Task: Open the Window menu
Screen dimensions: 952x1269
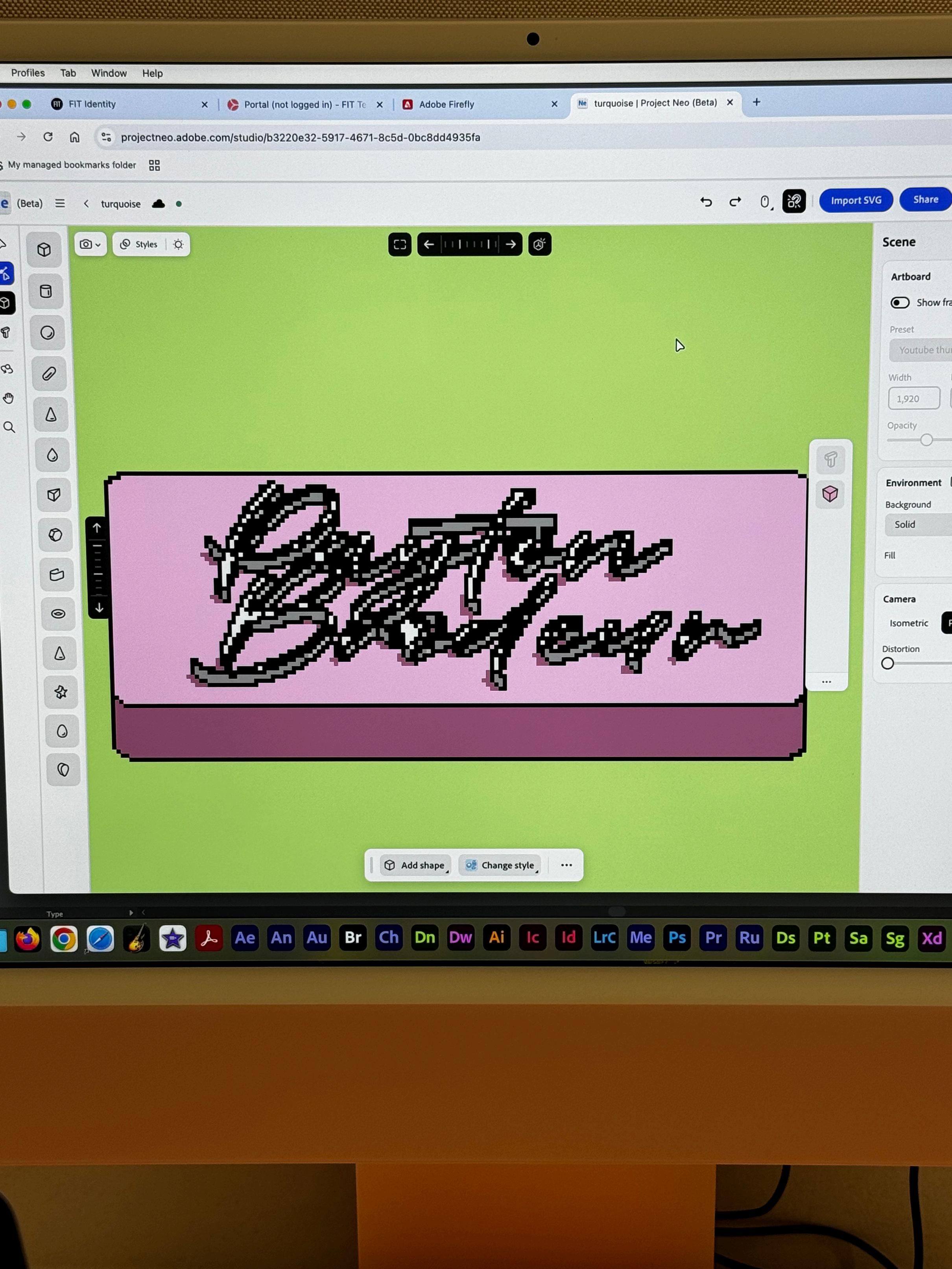Action: (x=109, y=74)
